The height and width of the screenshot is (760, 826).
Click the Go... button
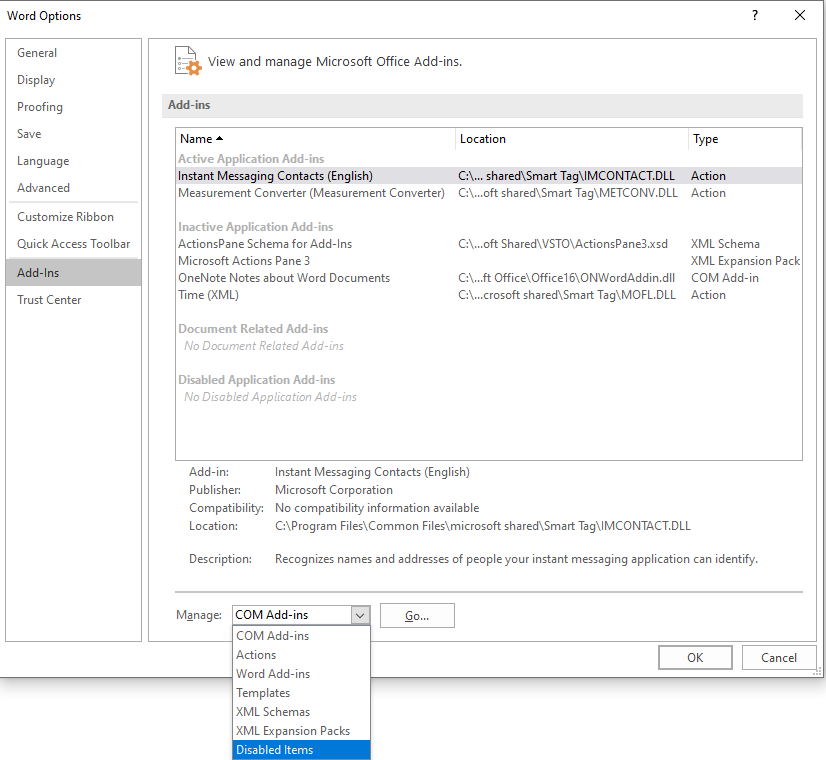[x=417, y=616]
